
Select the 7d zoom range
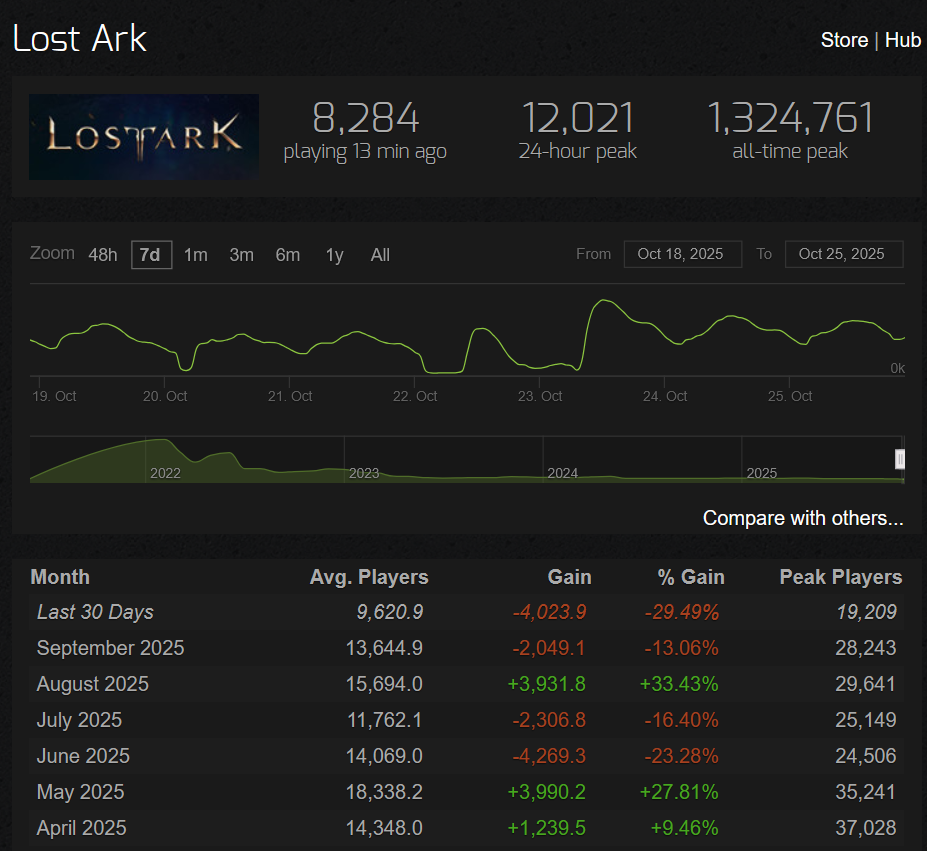pos(151,255)
